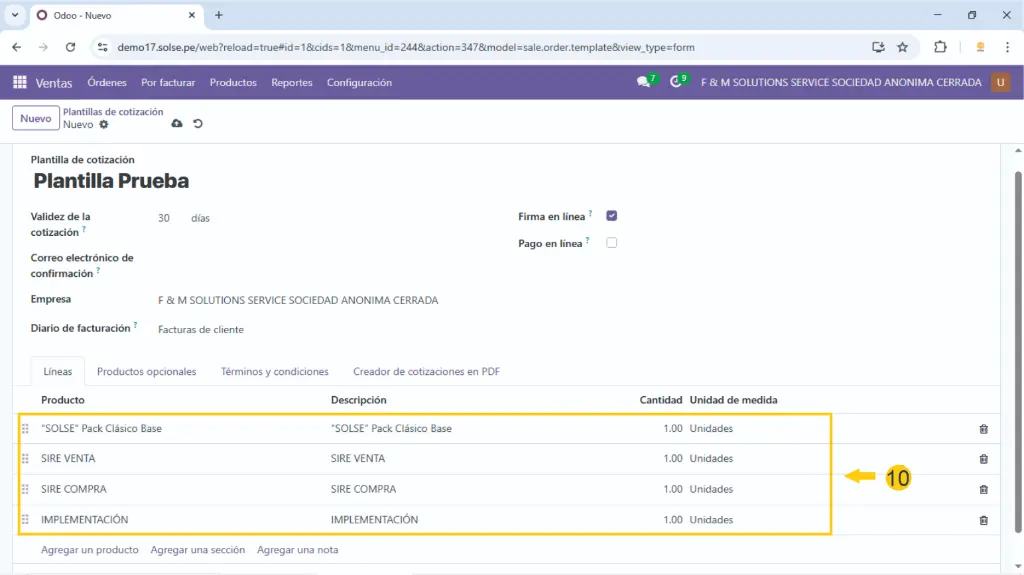Expand the Configuración menu
Image resolution: width=1024 pixels, height=575 pixels.
359,83
